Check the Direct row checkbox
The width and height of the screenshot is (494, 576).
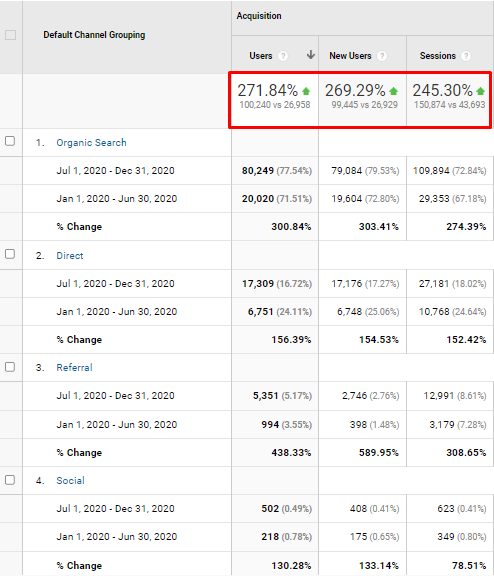[x=10, y=254]
